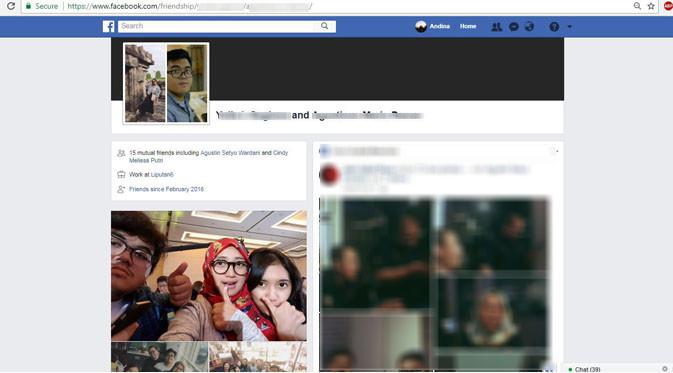Viewport: 673px width, 373px height.
Task: Open the notifications globe icon
Action: point(530,27)
